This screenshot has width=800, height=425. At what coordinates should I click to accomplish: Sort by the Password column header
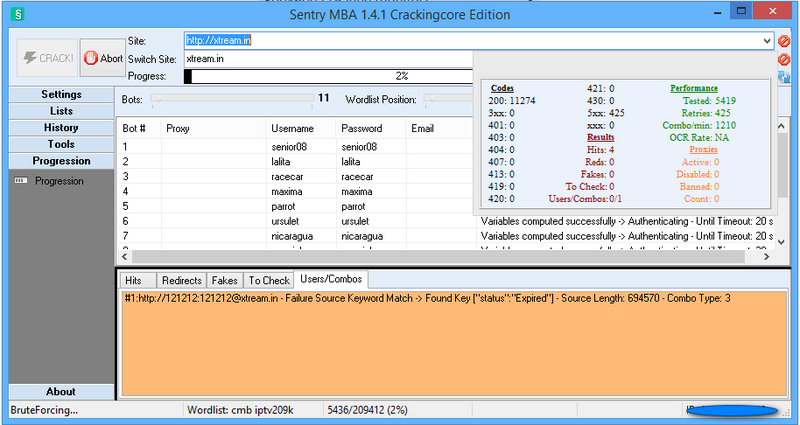click(x=370, y=129)
